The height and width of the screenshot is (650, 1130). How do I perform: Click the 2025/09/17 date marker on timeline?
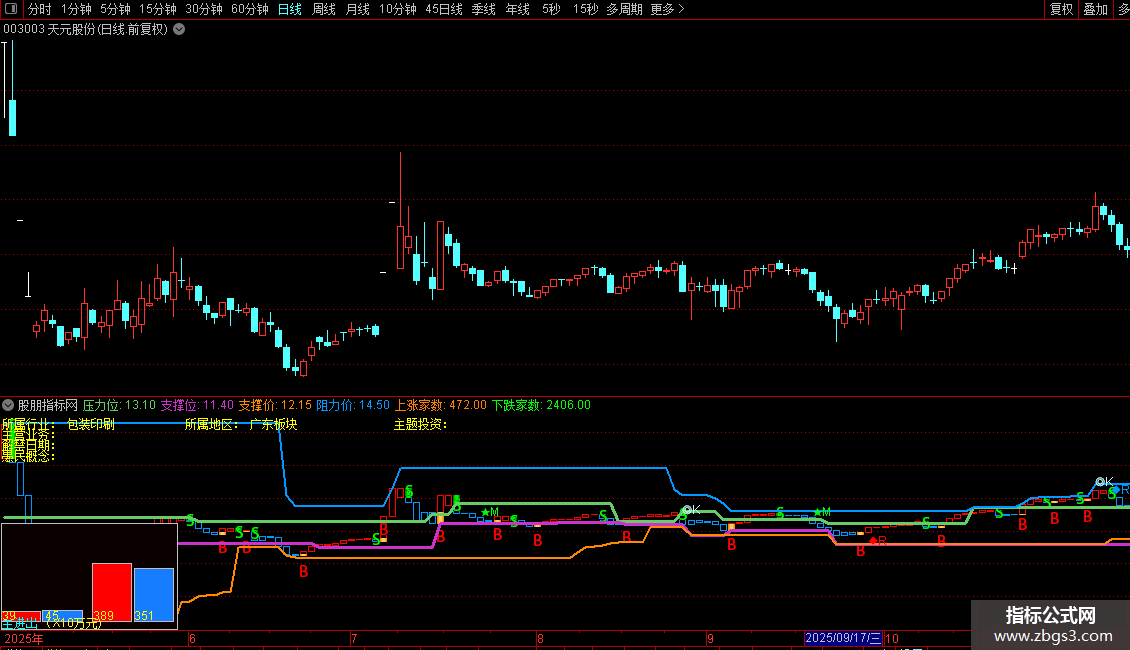844,638
